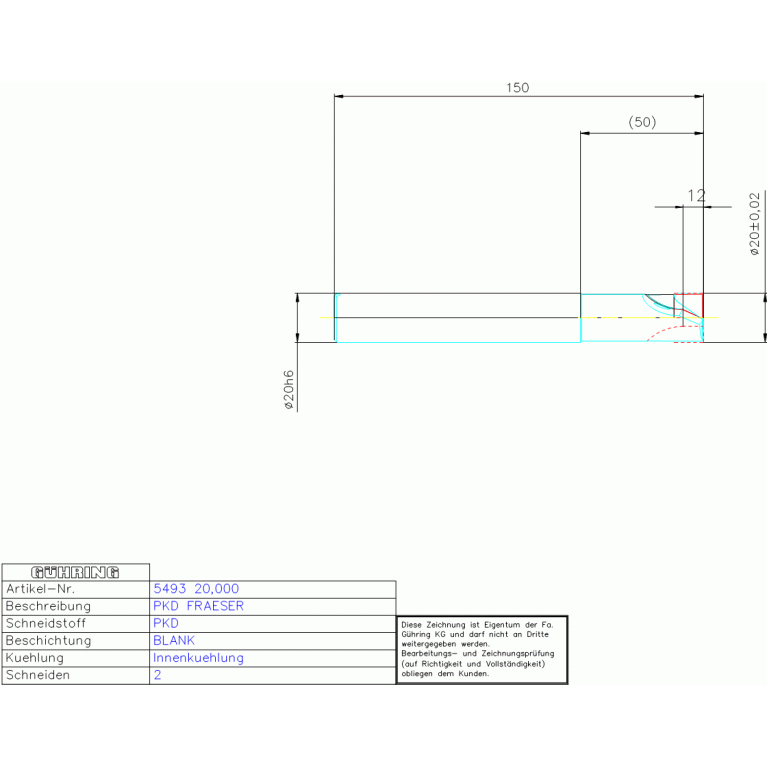Select the ø20h6 shank diameter label
This screenshot has height=767, width=767.
(x=288, y=390)
